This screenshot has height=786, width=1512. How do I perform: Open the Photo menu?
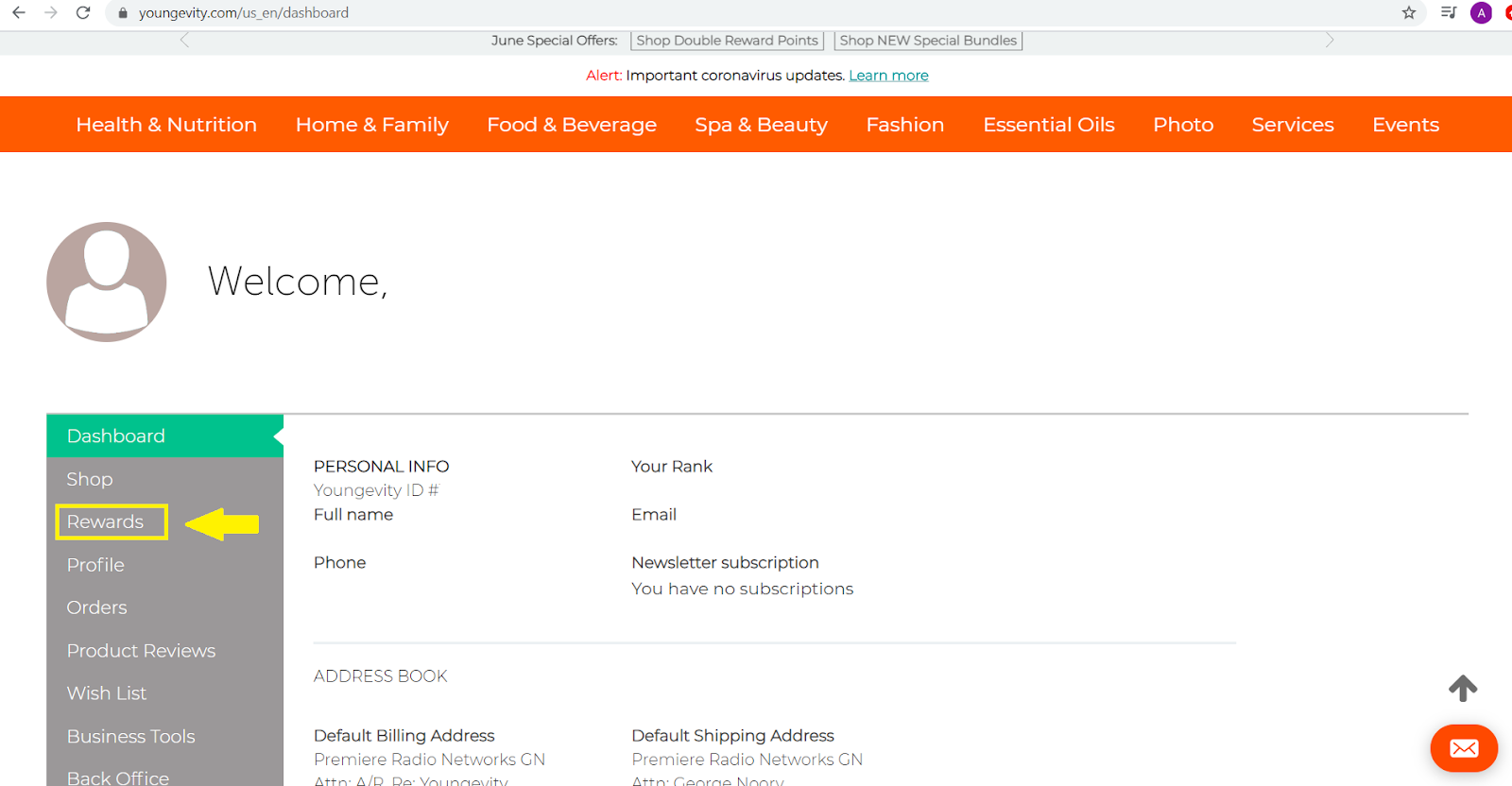click(x=1183, y=125)
